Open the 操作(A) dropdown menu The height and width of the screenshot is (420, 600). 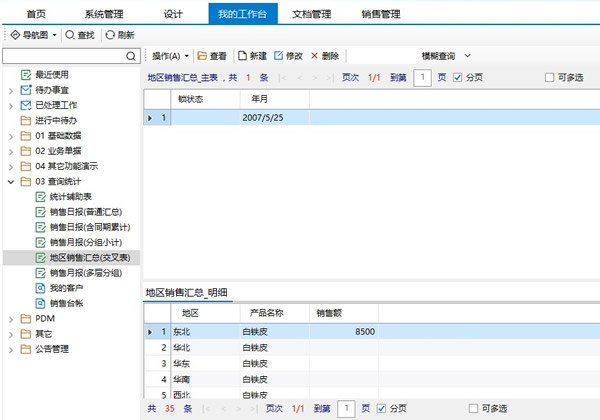(x=171, y=56)
